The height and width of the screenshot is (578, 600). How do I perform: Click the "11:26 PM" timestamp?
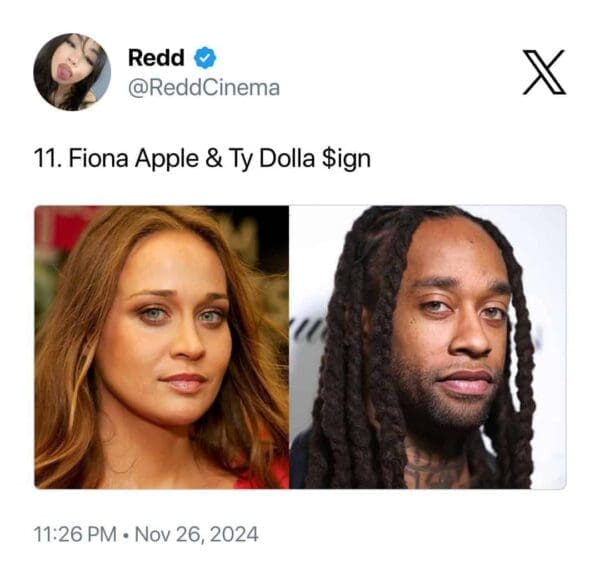(75, 534)
